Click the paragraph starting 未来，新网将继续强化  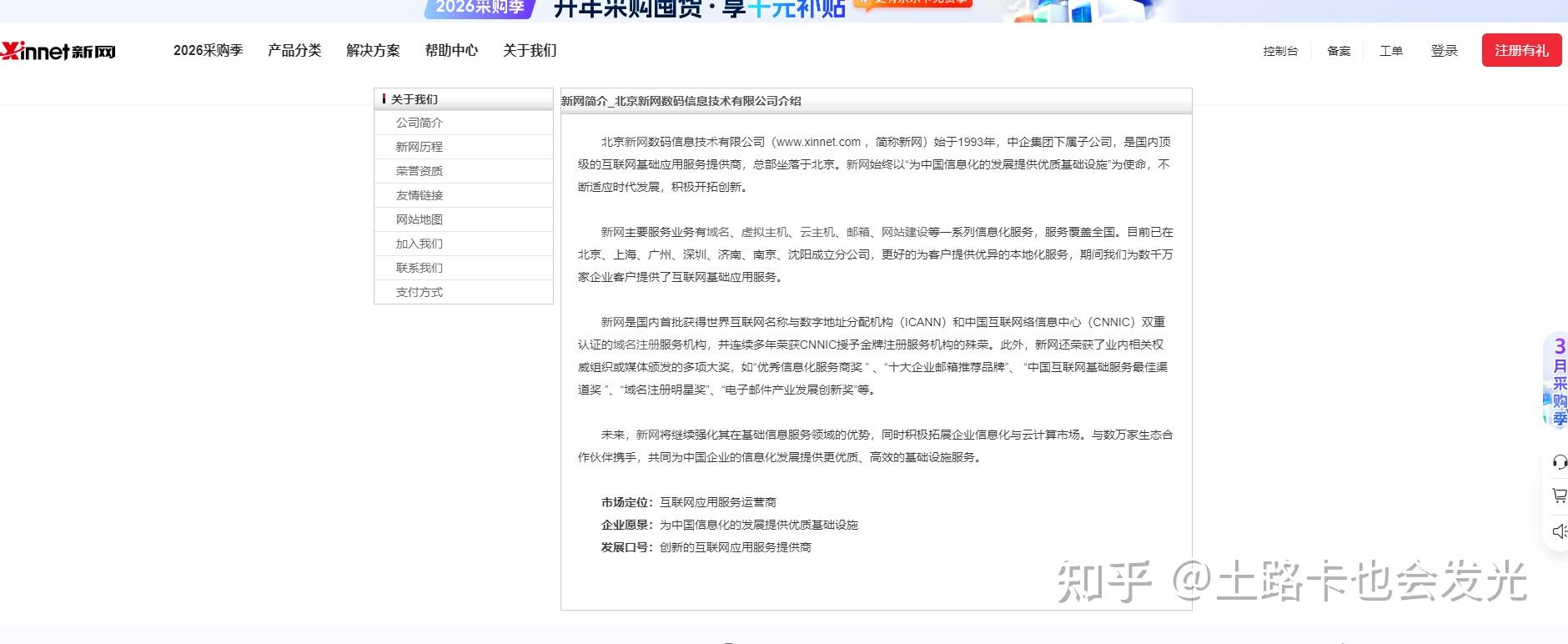876,445
